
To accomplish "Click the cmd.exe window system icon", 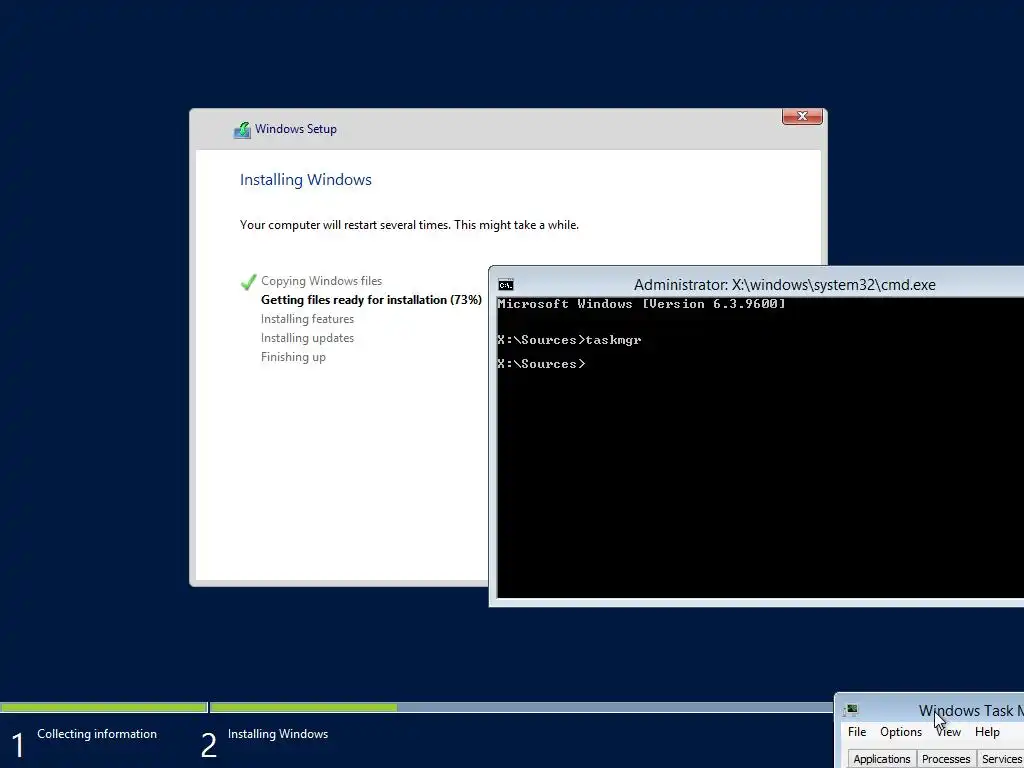I will 505,285.
